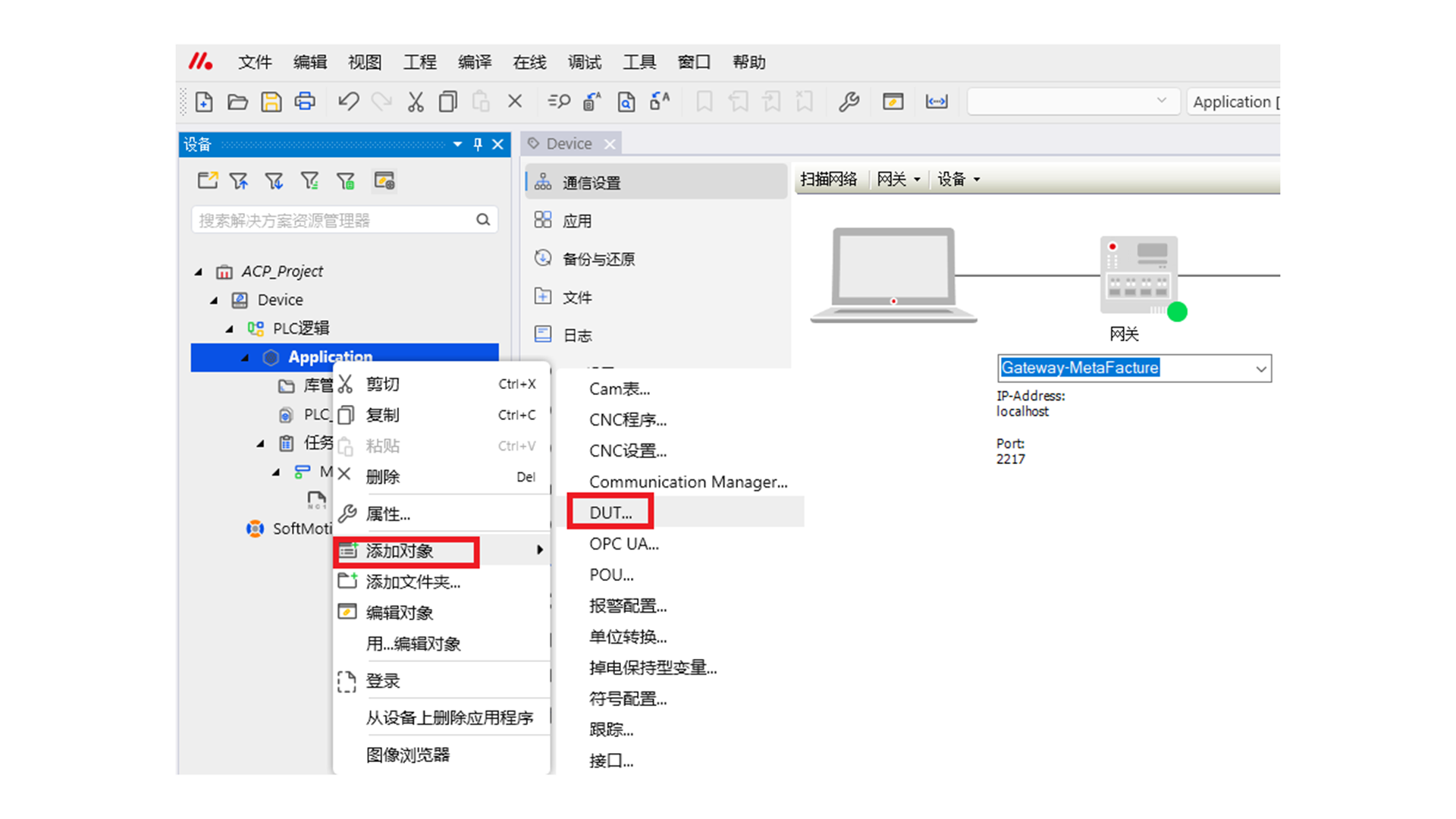1456x819 pixels.
Task: Pin the 设备 panel with pushpin icon
Action: click(x=478, y=144)
